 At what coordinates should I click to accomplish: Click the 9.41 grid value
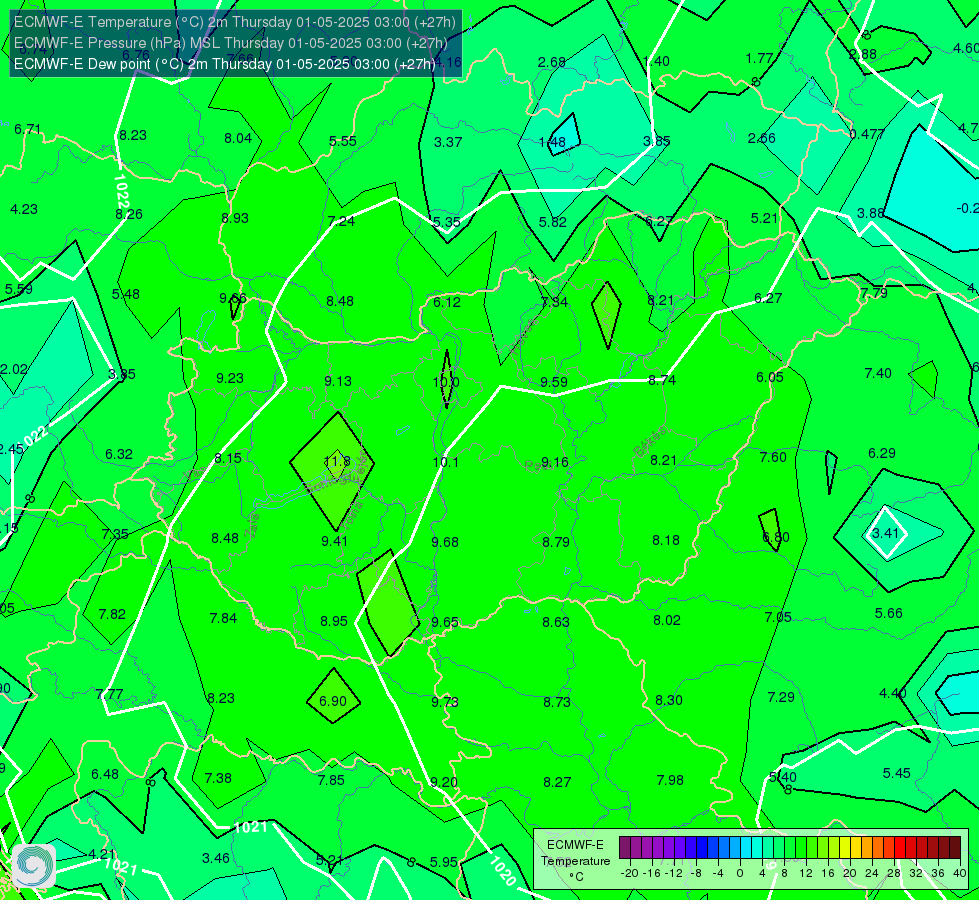(x=335, y=541)
